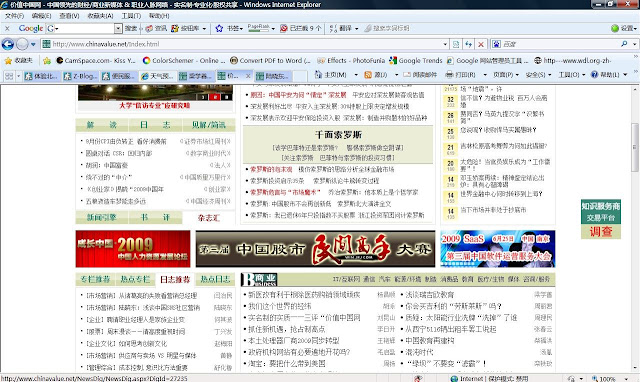This screenshot has height=382, width=640.
Task: Open the 工具(O) command bar dropdown
Action: pos(571,75)
